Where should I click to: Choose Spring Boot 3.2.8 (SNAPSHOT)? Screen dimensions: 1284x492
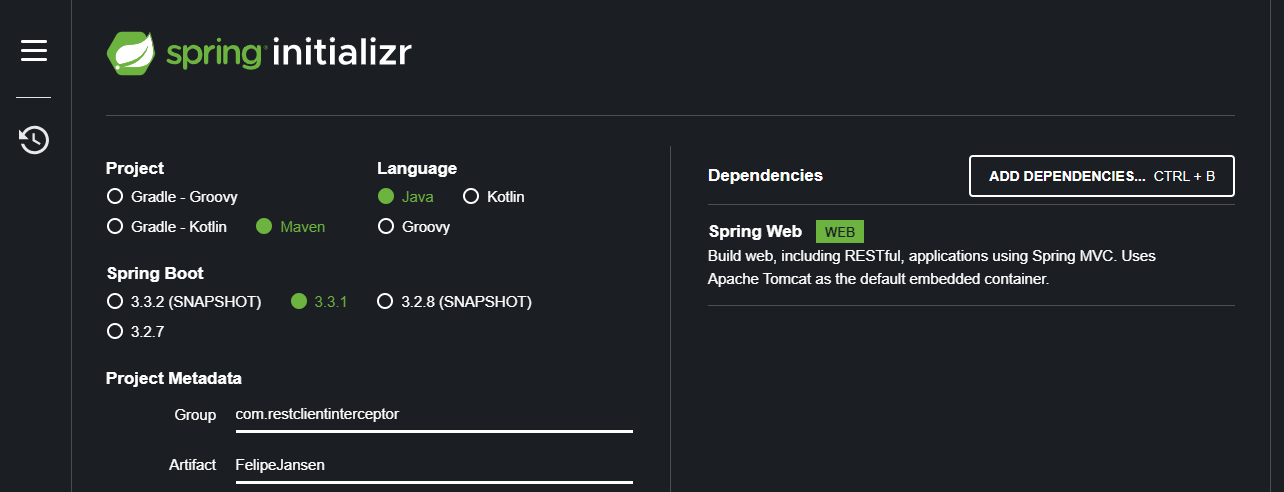click(385, 302)
